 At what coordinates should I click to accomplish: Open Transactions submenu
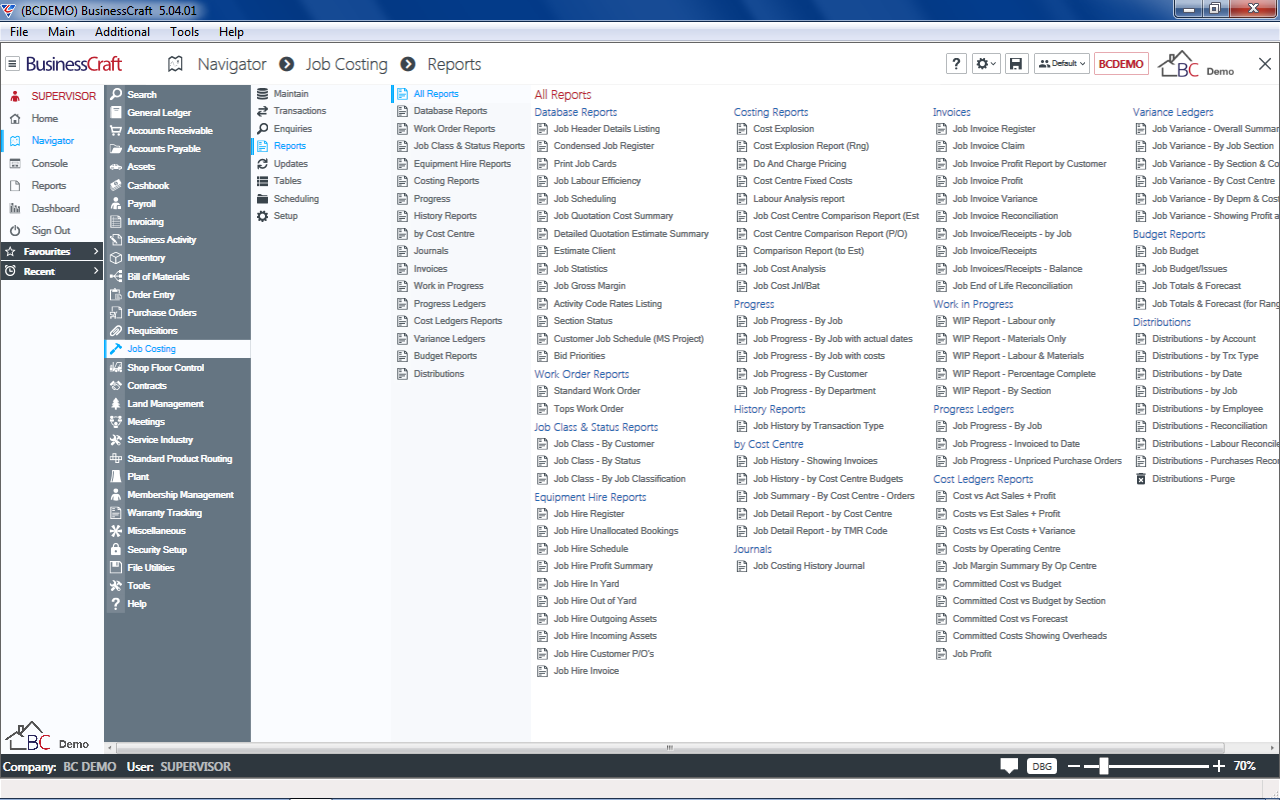pyautogui.click(x=300, y=111)
